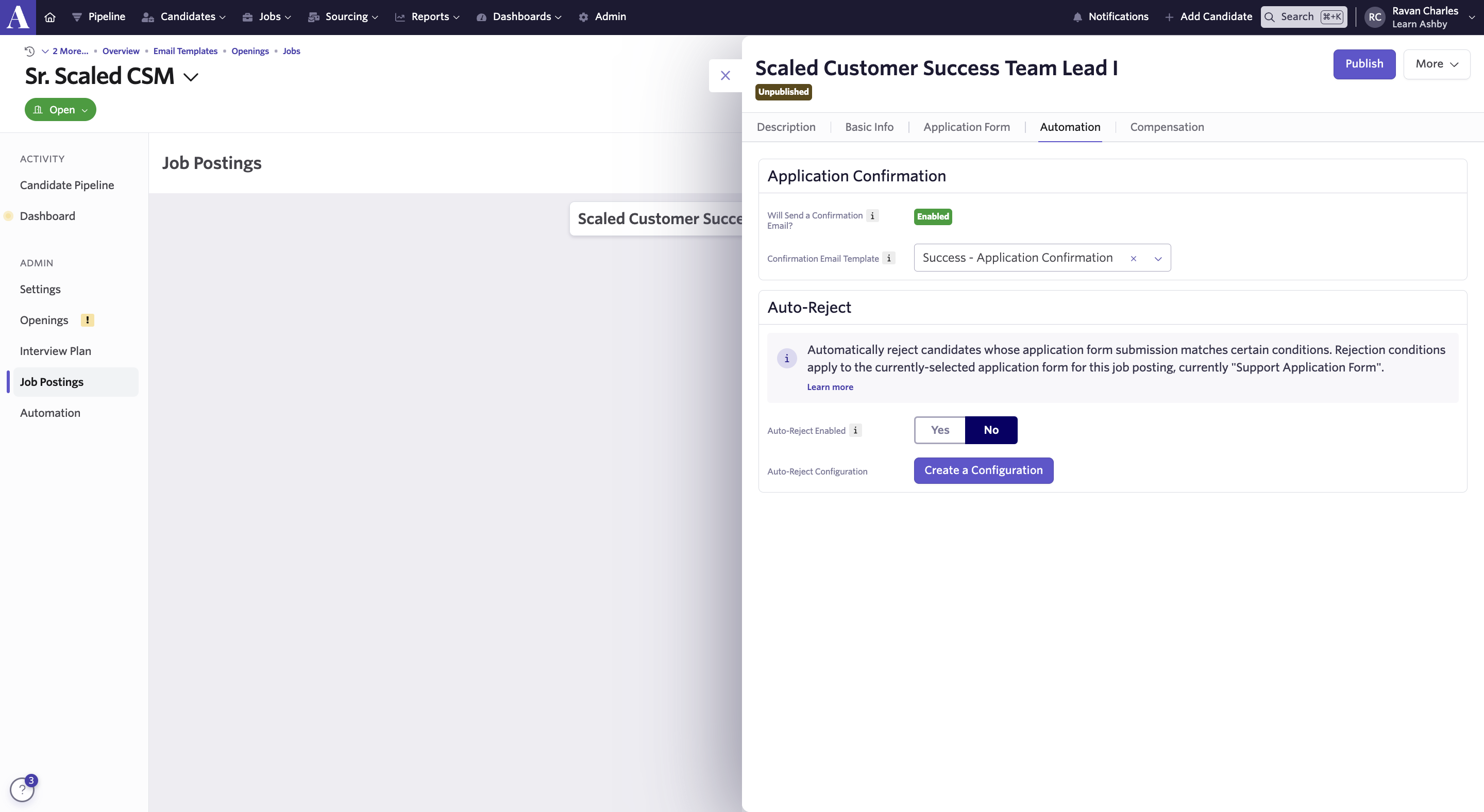Image resolution: width=1484 pixels, height=812 pixels.
Task: Open the Learn more link
Action: (x=830, y=387)
